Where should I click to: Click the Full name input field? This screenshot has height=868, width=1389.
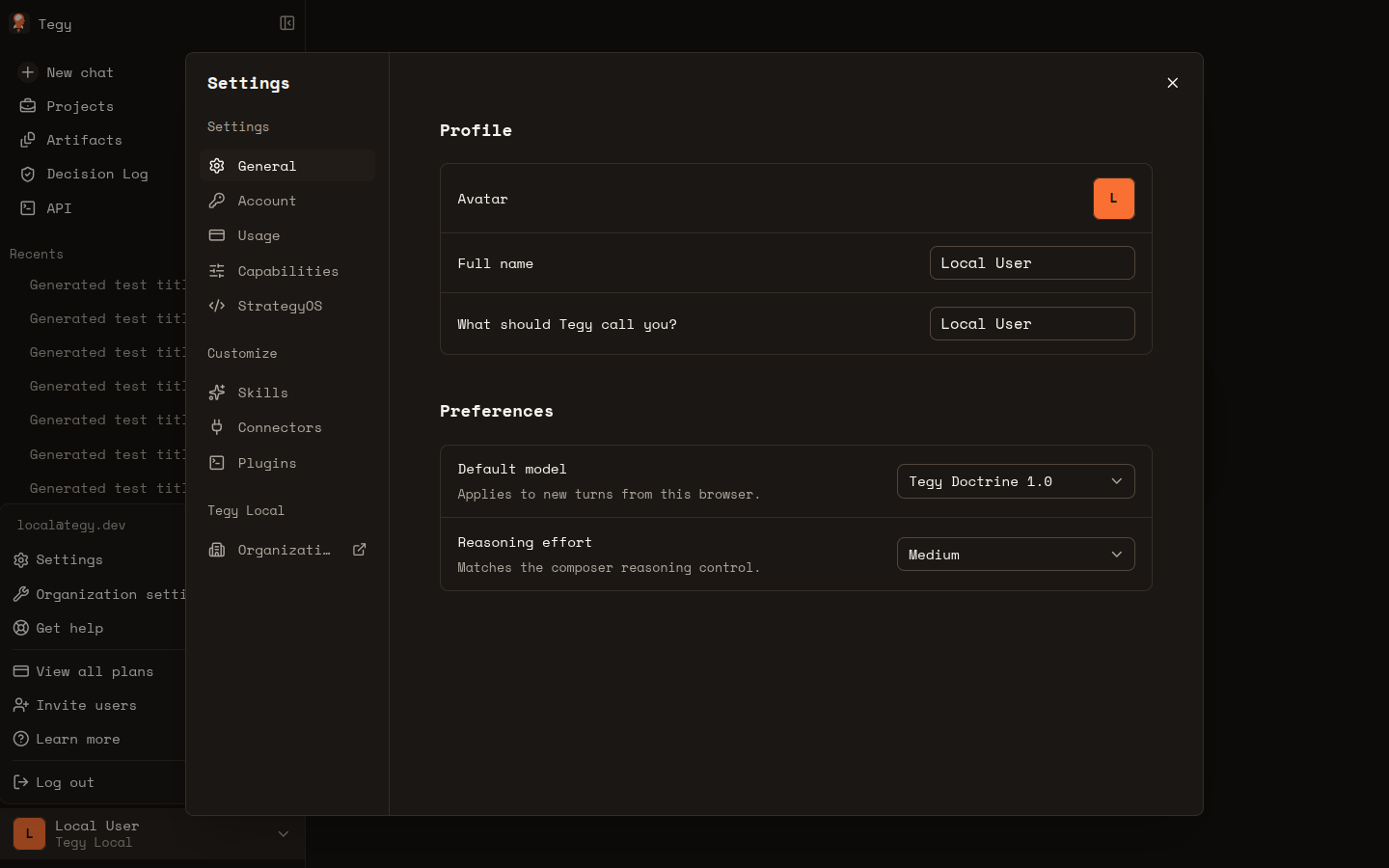pyautogui.click(x=1032, y=263)
